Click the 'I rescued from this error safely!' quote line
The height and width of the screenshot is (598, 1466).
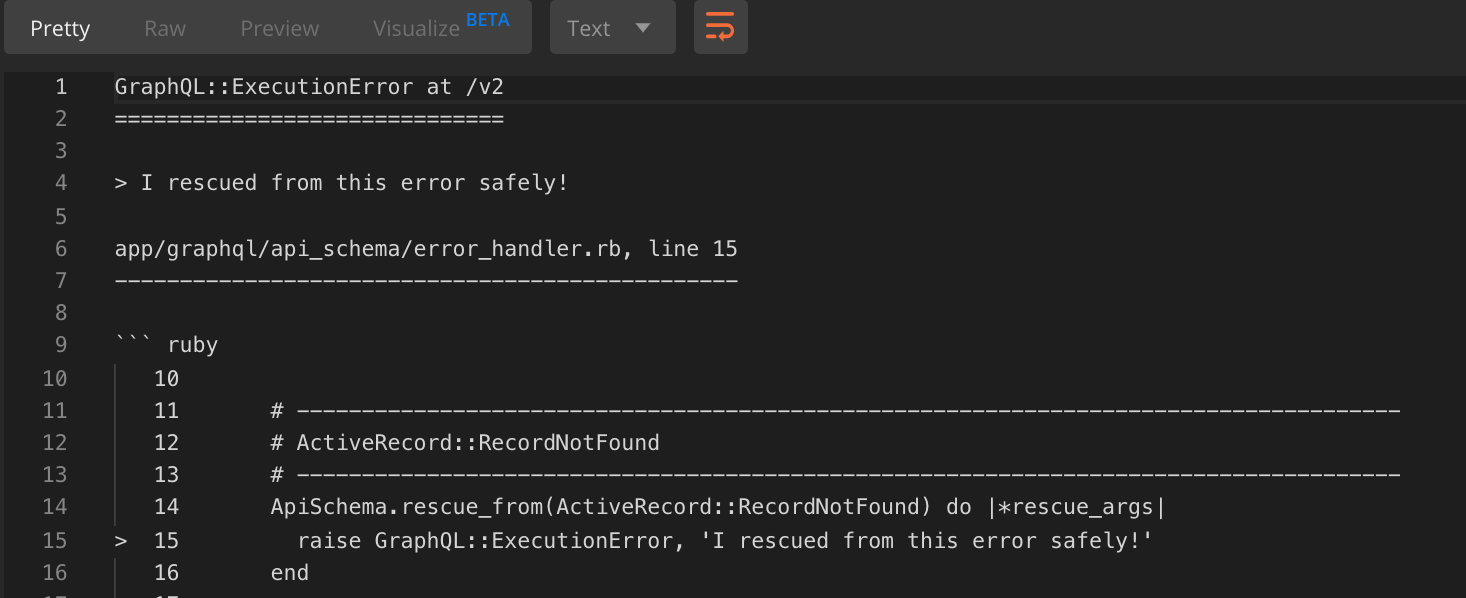click(341, 183)
